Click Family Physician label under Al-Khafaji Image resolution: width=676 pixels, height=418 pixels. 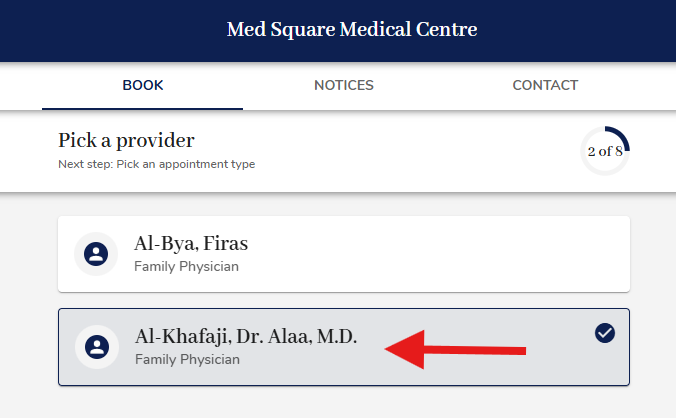click(x=186, y=360)
